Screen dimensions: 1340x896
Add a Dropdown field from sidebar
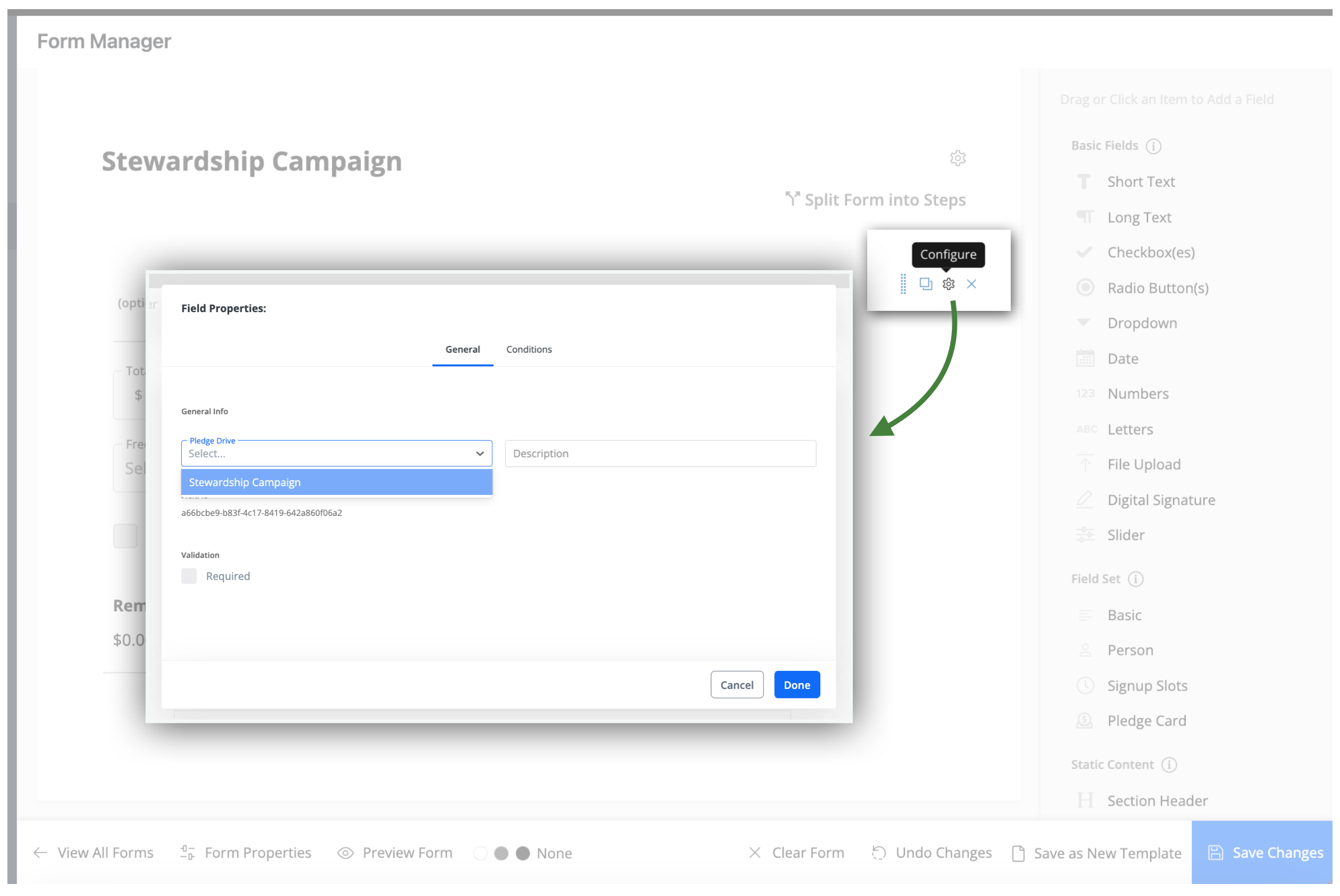coord(1142,323)
